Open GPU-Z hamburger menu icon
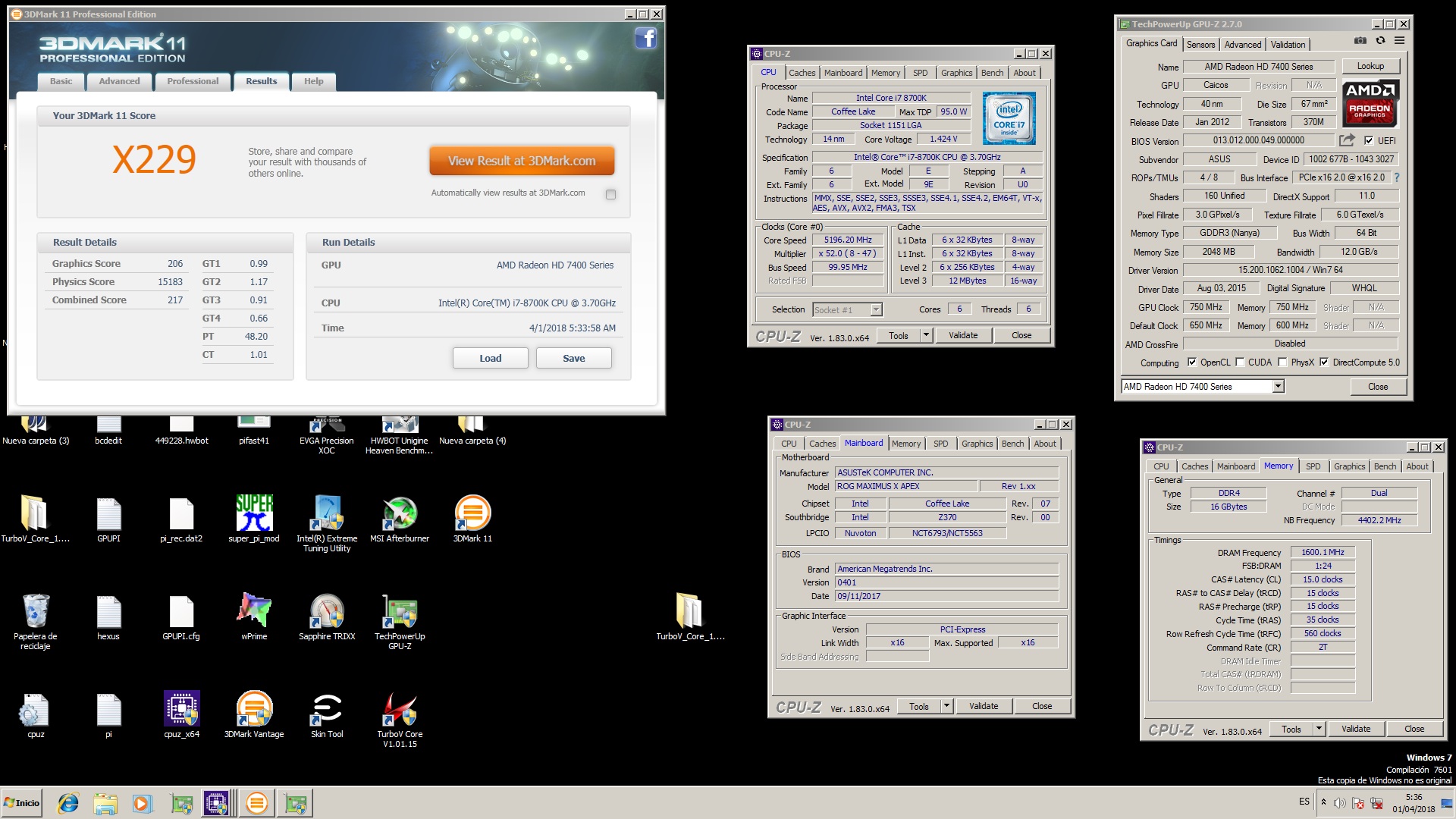Image resolution: width=1456 pixels, height=819 pixels. click(1400, 41)
